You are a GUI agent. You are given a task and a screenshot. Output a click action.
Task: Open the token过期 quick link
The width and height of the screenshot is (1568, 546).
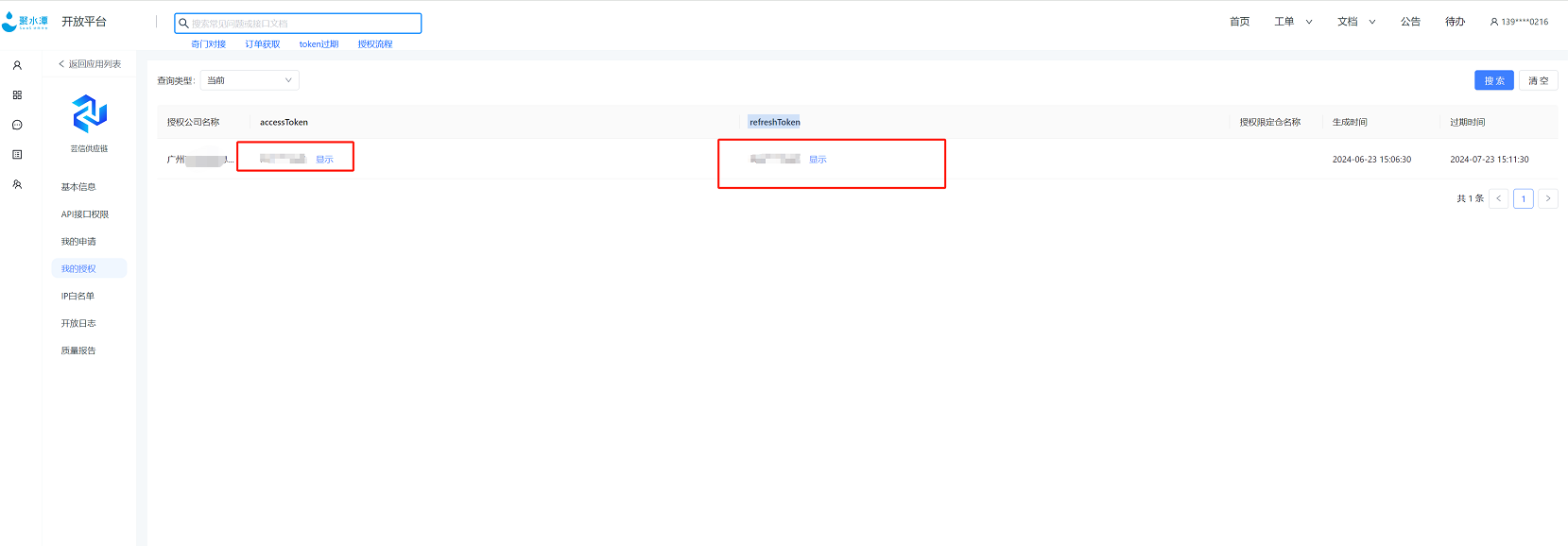319,44
